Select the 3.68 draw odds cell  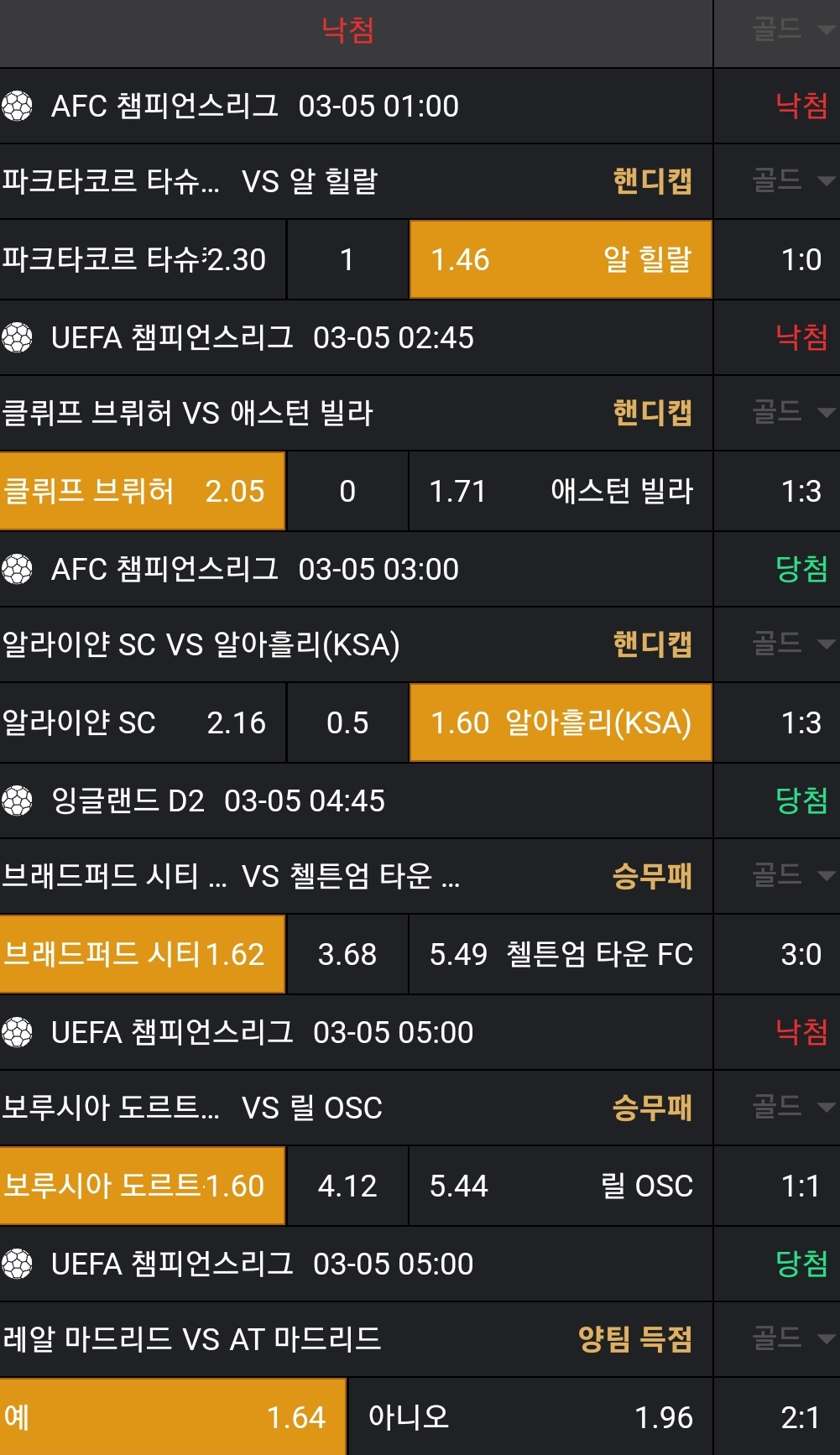pos(347,955)
